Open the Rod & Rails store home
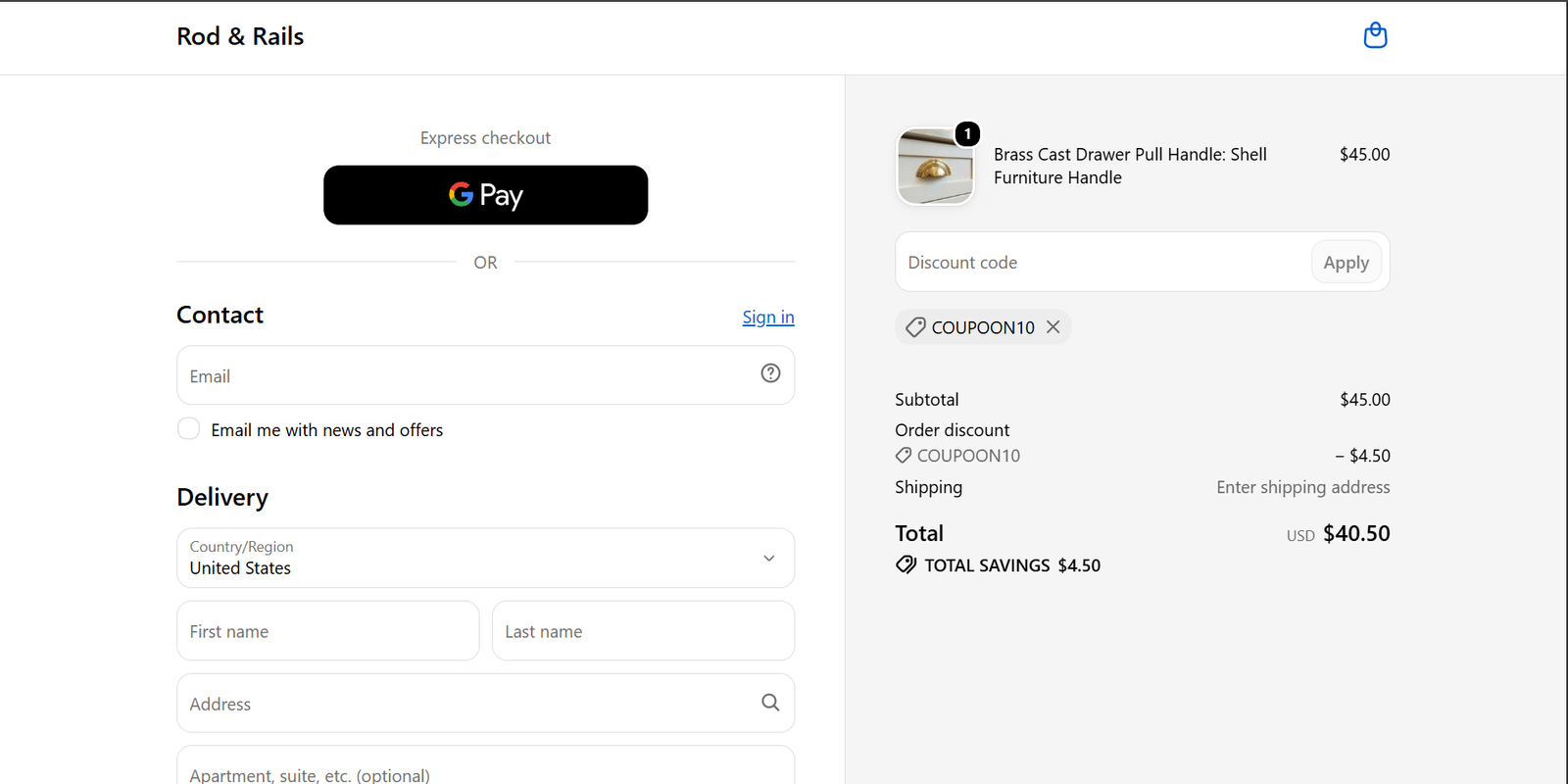Image resolution: width=1568 pixels, height=784 pixels. [240, 36]
